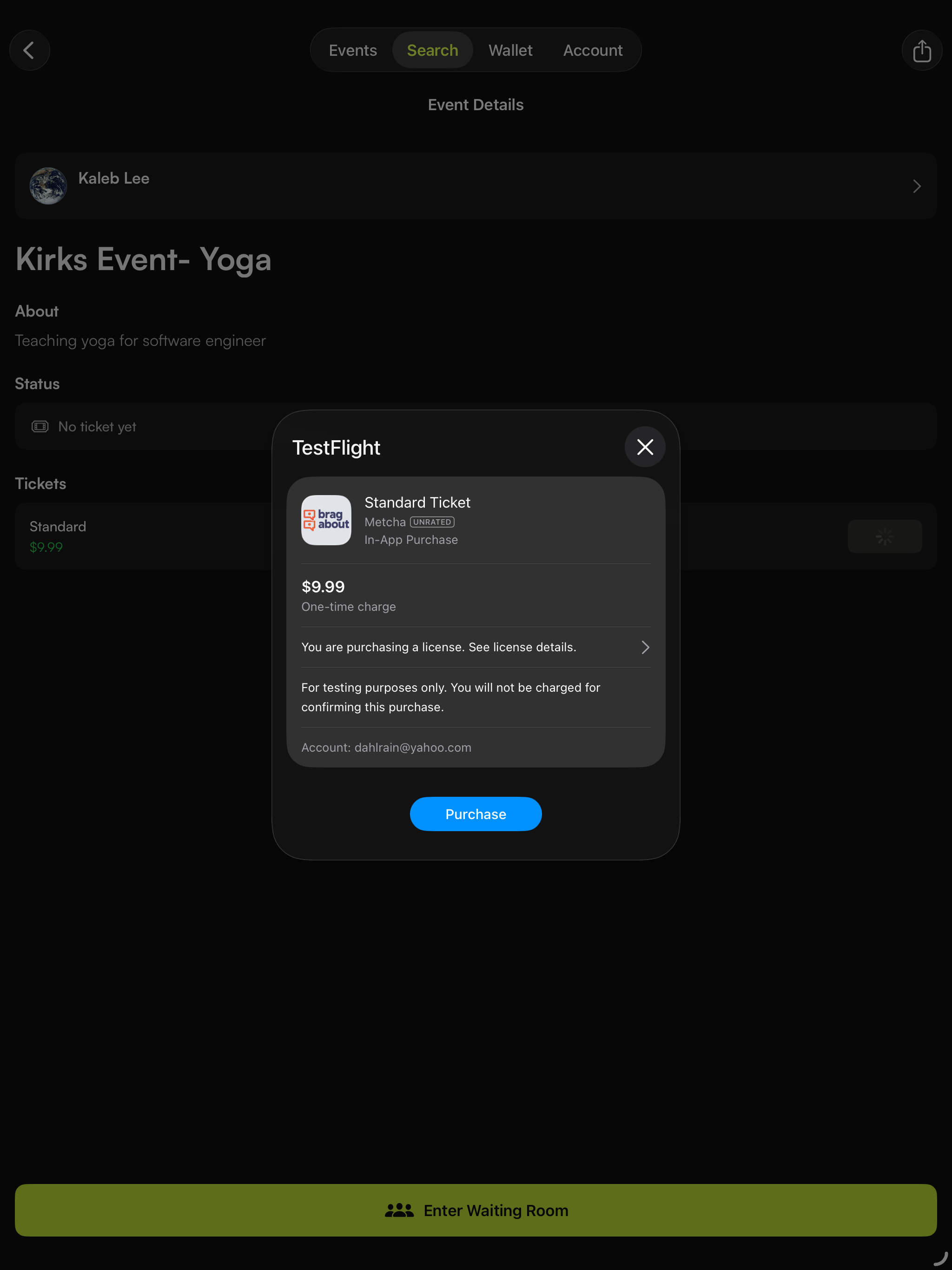Click the 'For testing purposes only' notice
The image size is (952, 1270).
pos(451,697)
